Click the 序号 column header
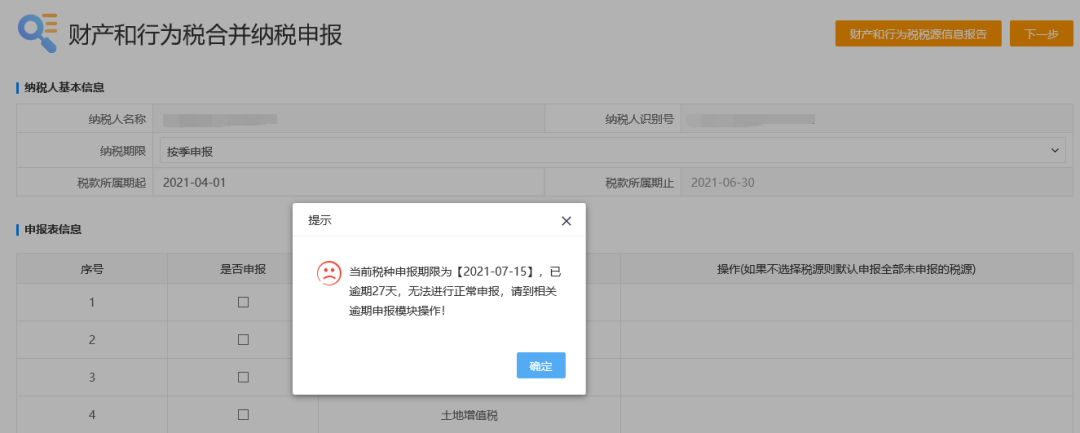 [92, 269]
